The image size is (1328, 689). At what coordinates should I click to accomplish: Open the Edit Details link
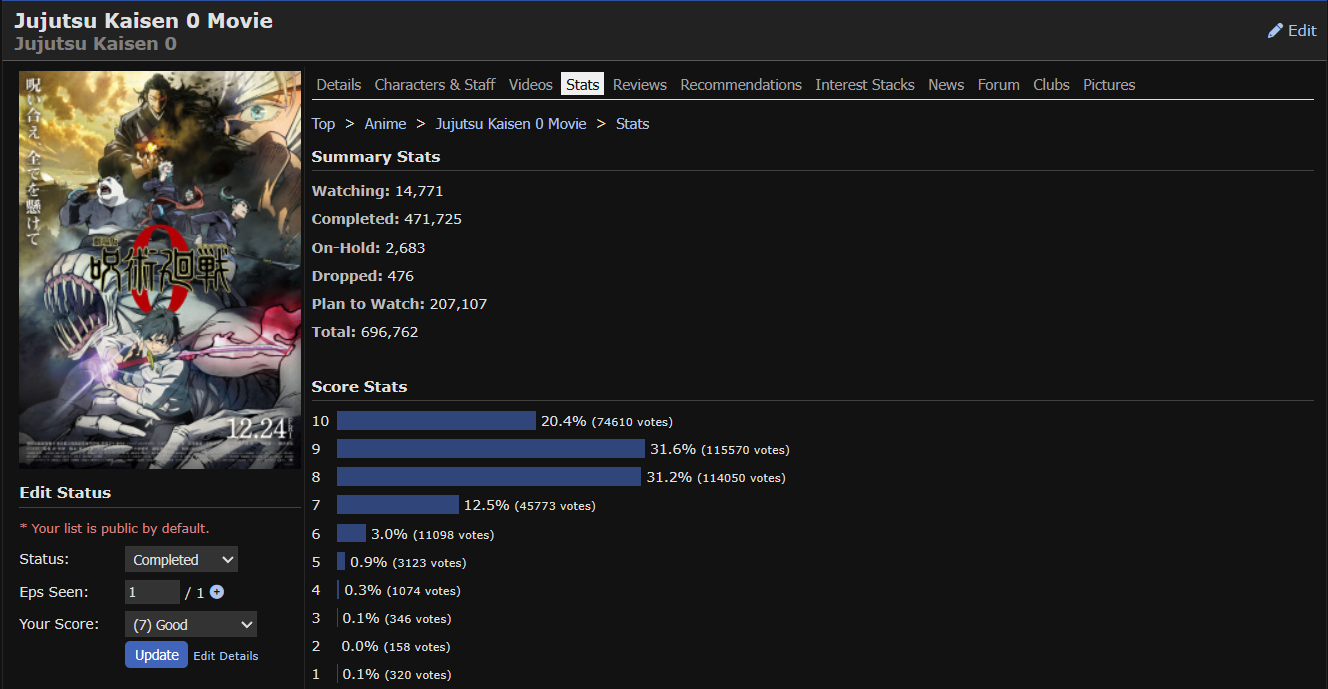[226, 656]
